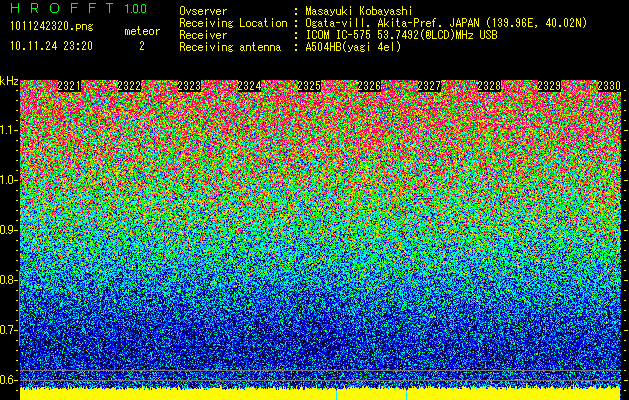629x400 pixels.
Task: Click the 0.7 kHz axis label
Action: (x=9, y=330)
